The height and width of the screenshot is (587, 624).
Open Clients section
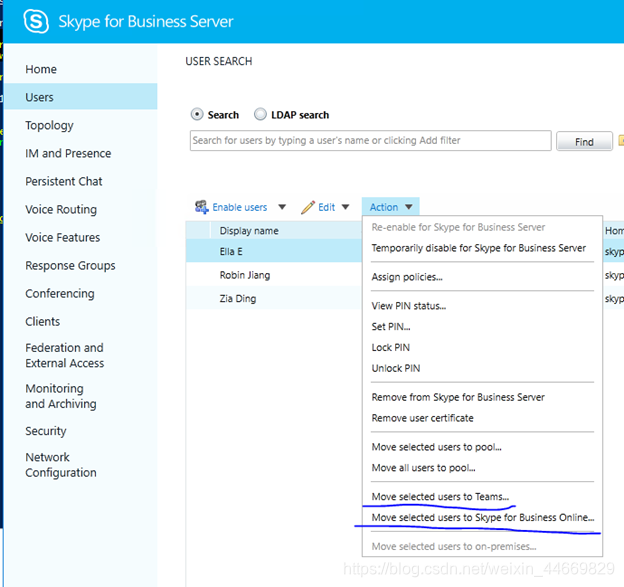pyautogui.click(x=43, y=322)
